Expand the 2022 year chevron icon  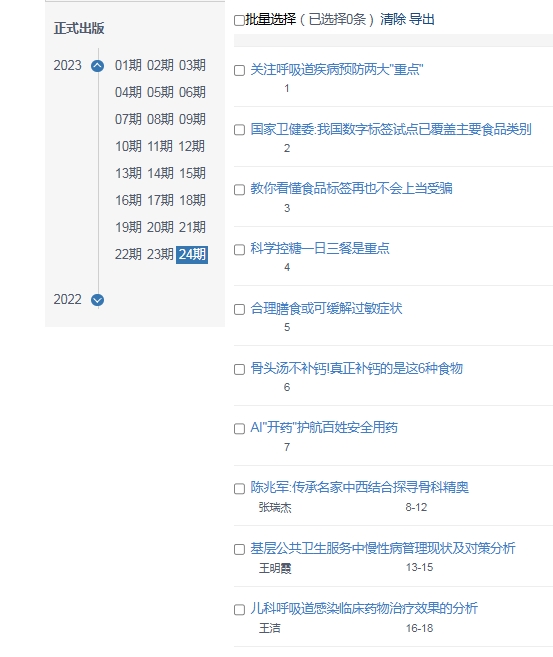(98, 300)
